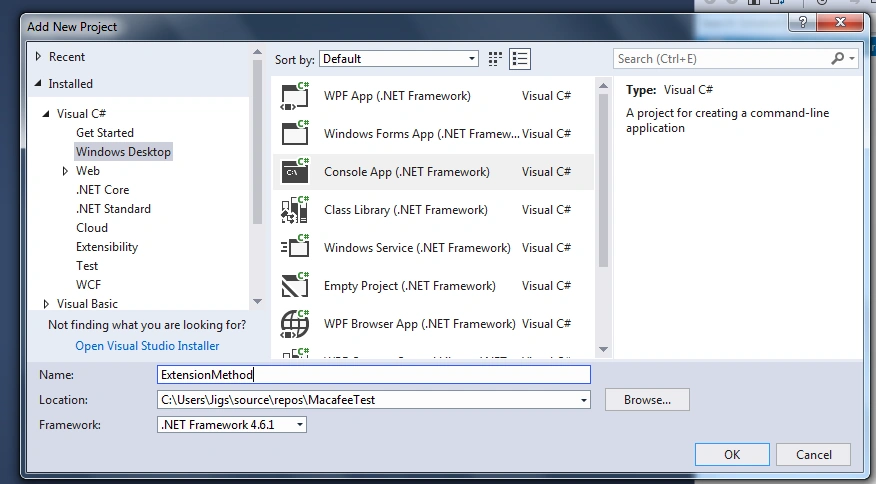Select Empty Project (.NET Framework) text

(410, 286)
